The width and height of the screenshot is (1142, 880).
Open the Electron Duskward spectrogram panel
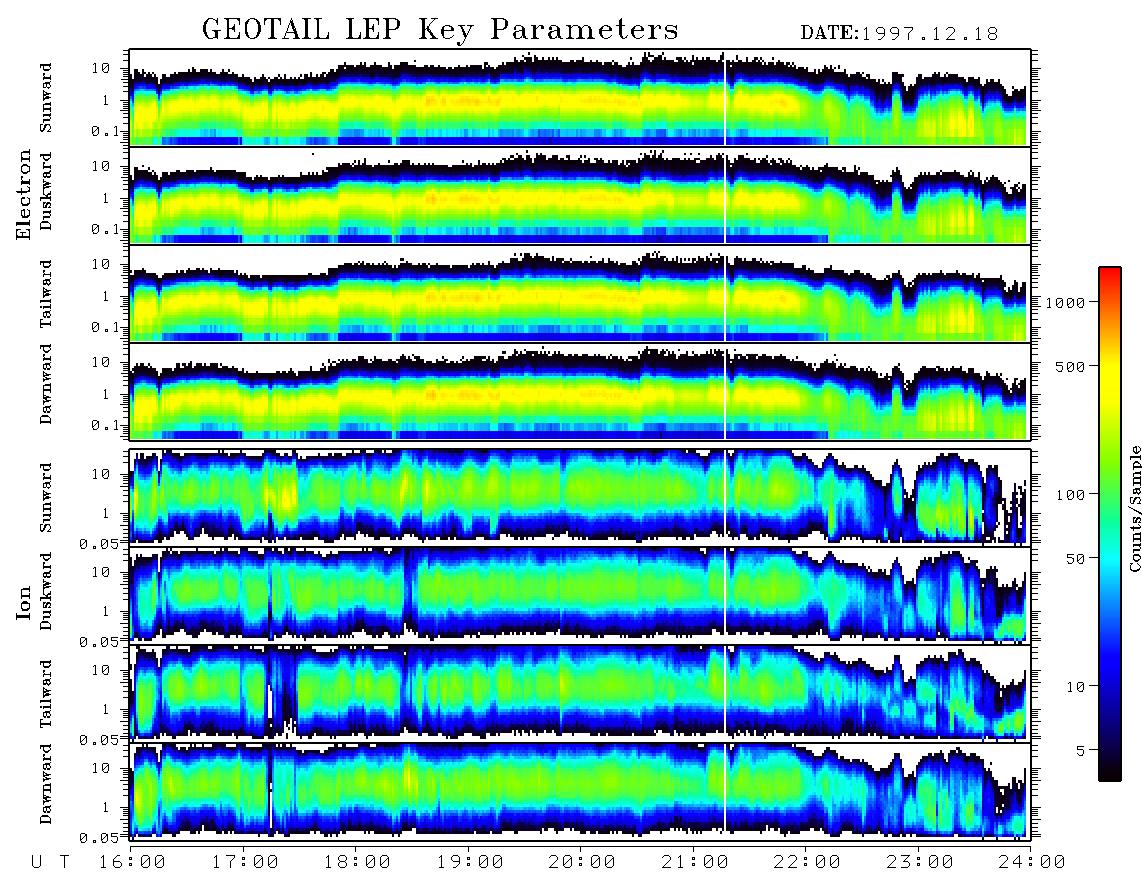pyautogui.click(x=580, y=195)
